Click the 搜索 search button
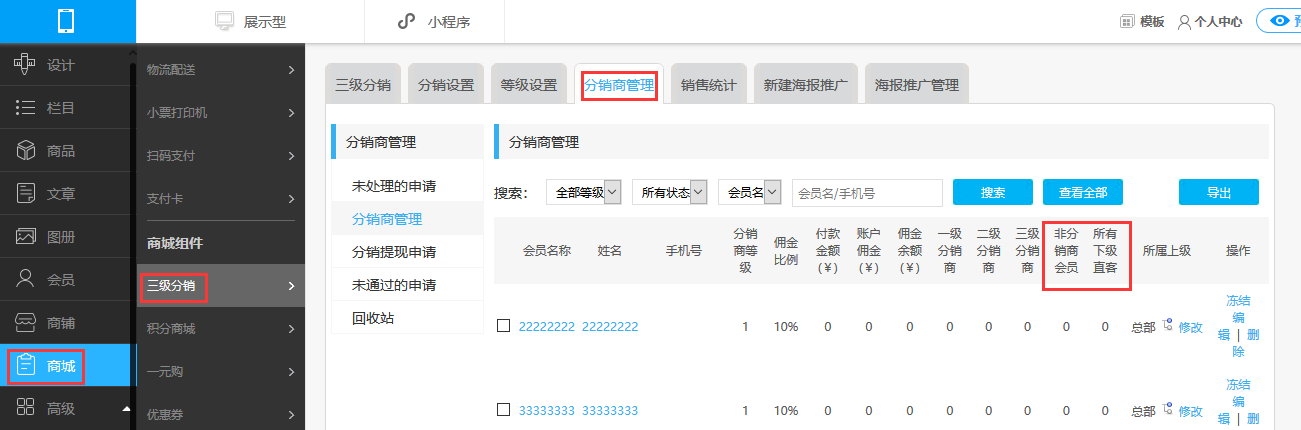This screenshot has height=430, width=1301. click(992, 192)
